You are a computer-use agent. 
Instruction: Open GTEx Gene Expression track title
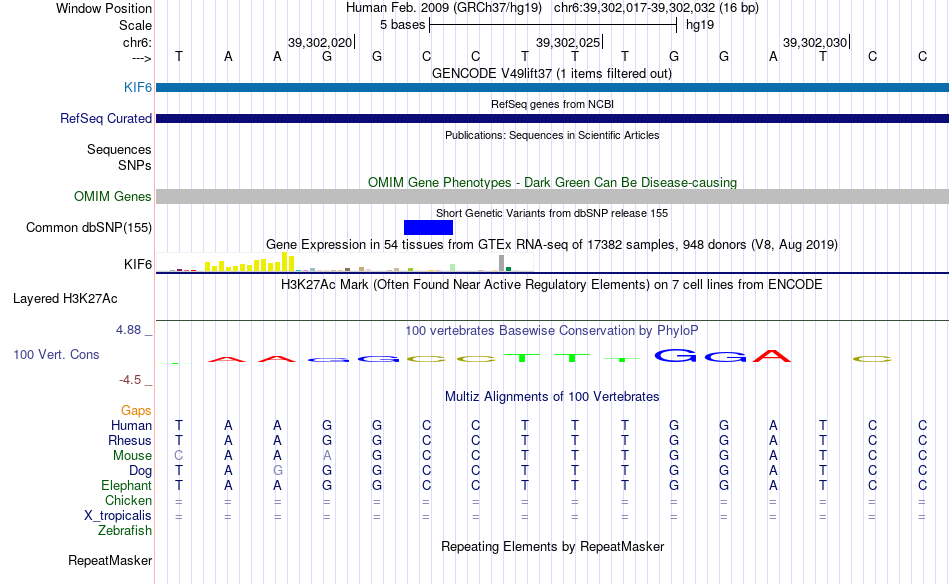point(552,245)
